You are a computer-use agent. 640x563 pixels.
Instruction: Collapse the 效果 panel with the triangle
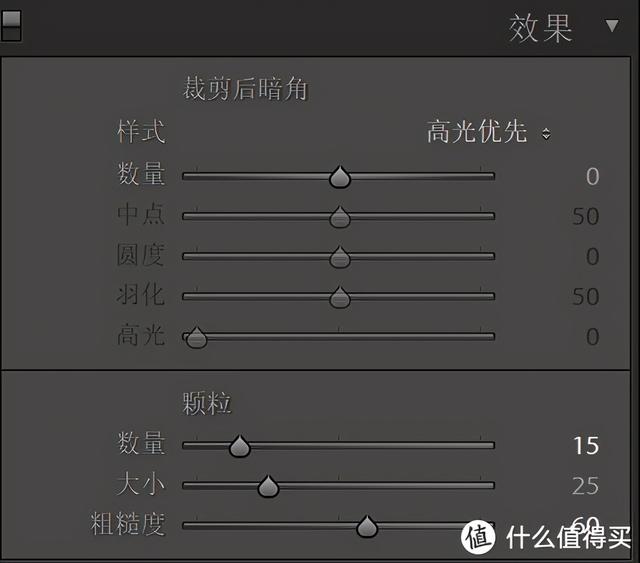[612, 26]
